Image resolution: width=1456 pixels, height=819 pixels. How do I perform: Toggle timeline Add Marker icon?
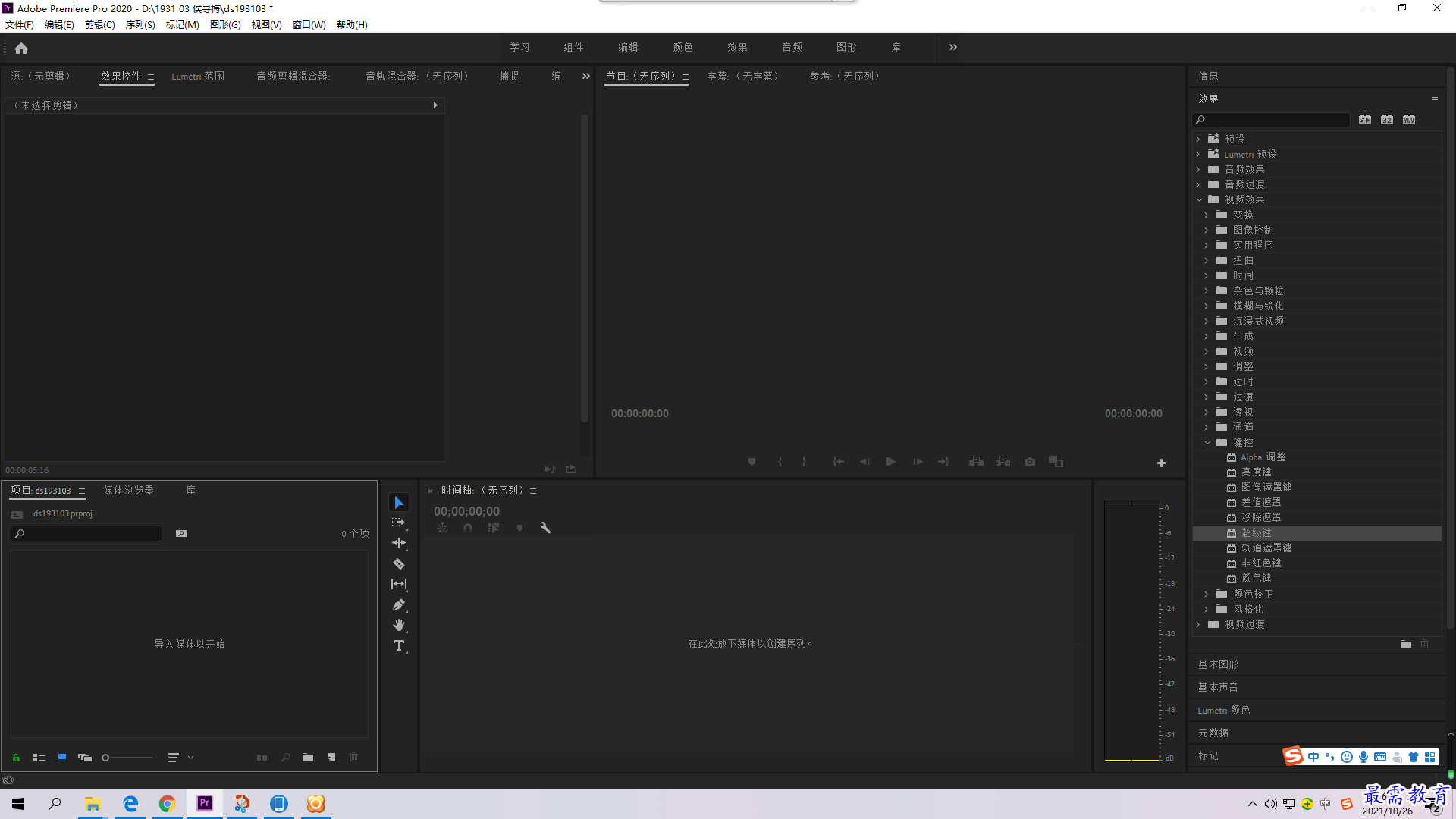click(x=519, y=528)
